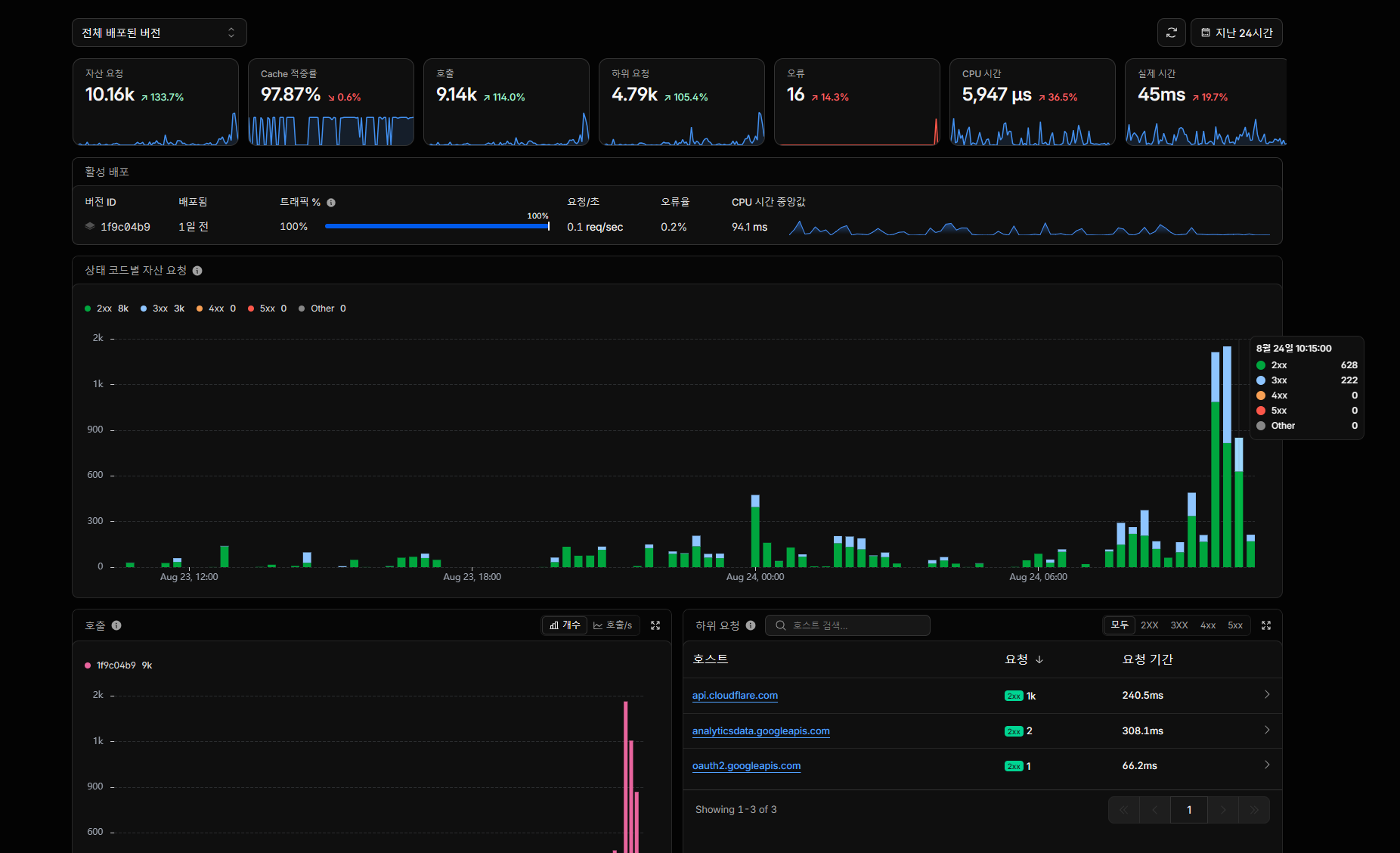This screenshot has width=1400, height=853.
Task: Expand the analyticsdata.googleapis.com row chevron
Action: coord(1267,730)
